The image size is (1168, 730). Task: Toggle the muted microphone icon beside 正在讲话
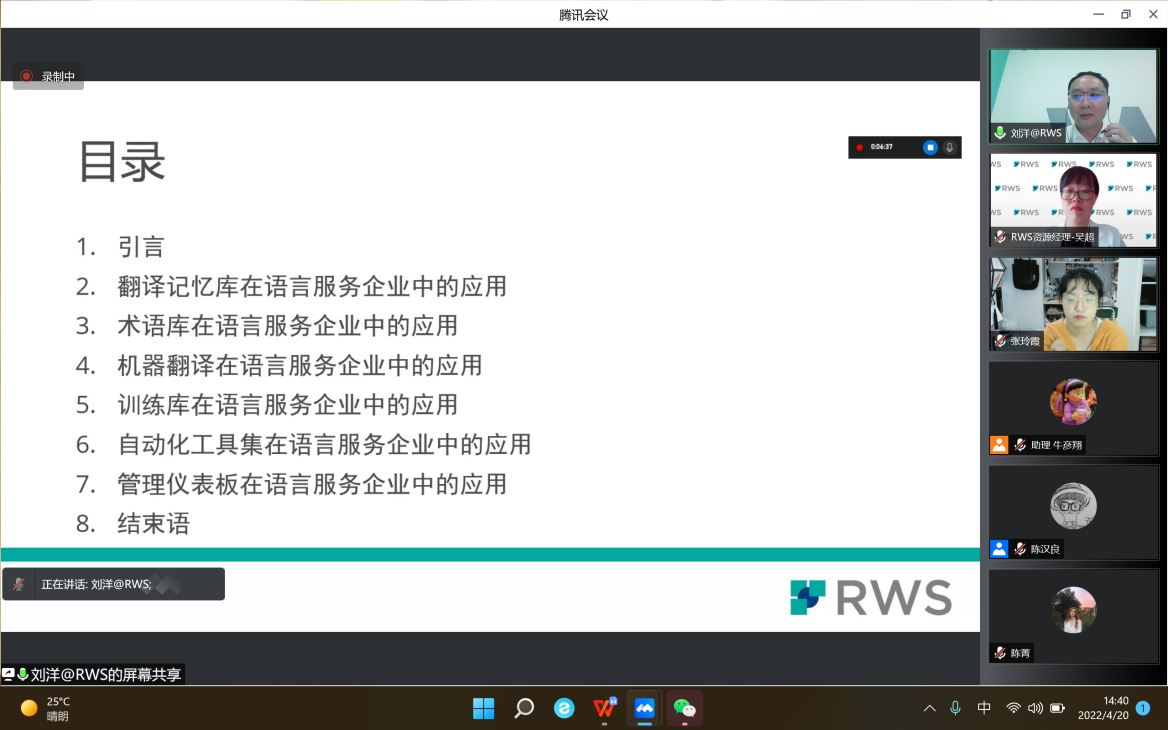coord(20,584)
